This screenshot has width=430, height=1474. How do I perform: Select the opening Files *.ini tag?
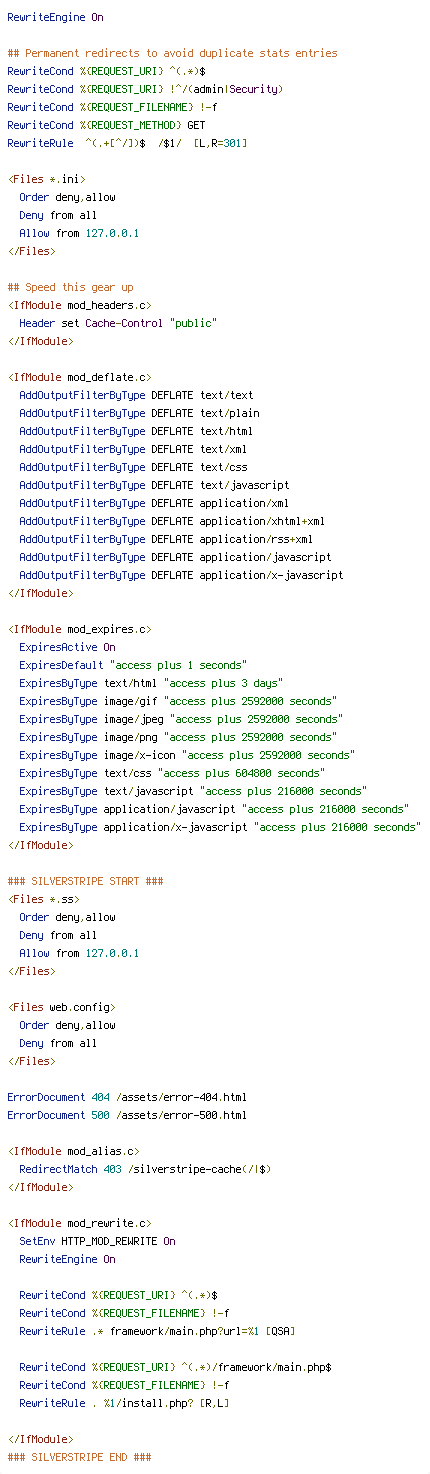pos(43,179)
